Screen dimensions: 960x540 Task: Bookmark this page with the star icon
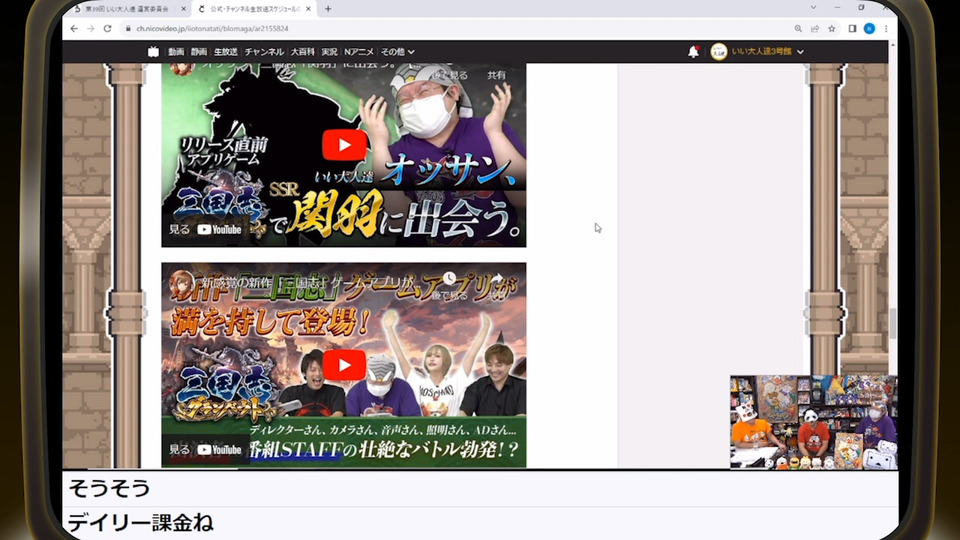(x=831, y=29)
